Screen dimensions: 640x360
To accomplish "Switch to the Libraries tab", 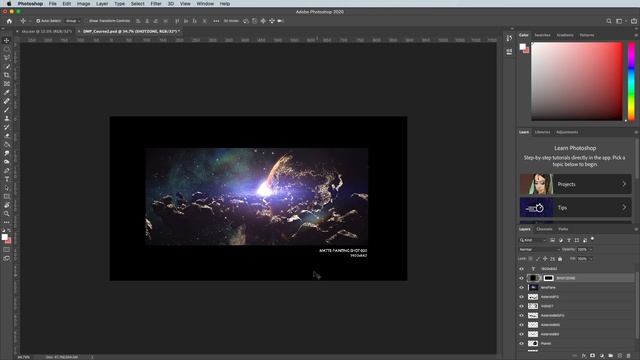I will (542, 132).
